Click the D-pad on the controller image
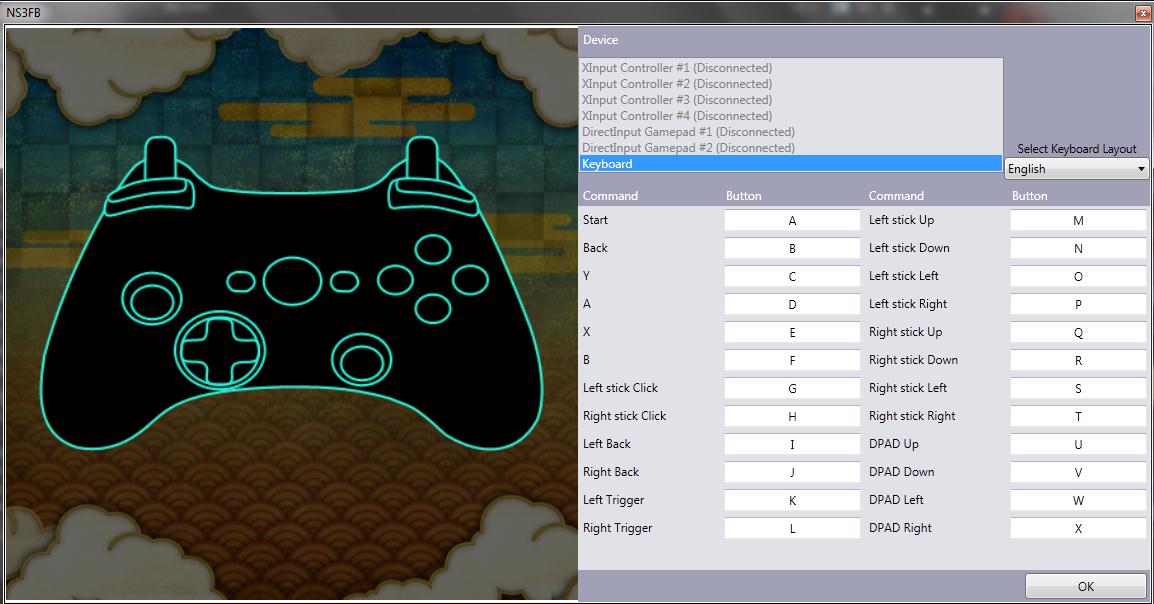 [x=220, y=348]
